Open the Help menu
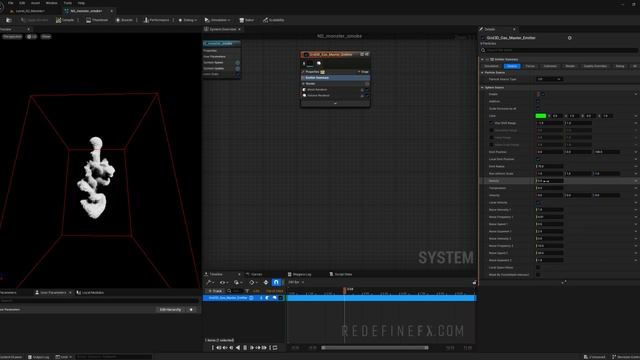640x360 pixels. point(81,3)
